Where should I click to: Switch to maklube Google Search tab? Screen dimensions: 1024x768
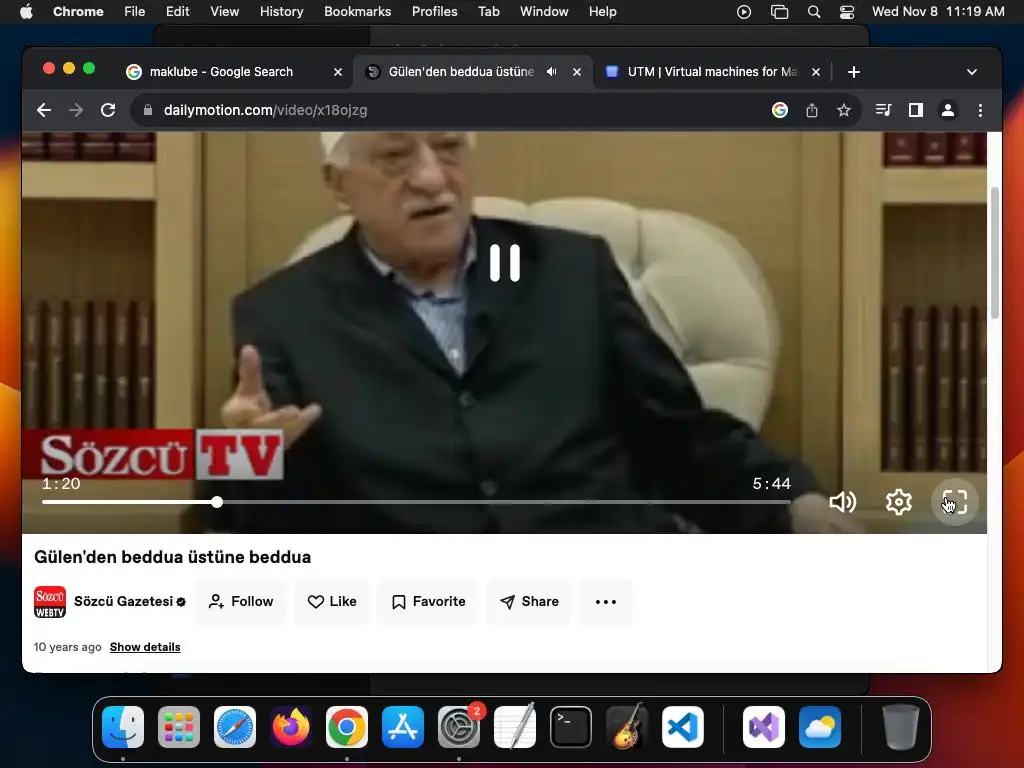tap(221, 72)
